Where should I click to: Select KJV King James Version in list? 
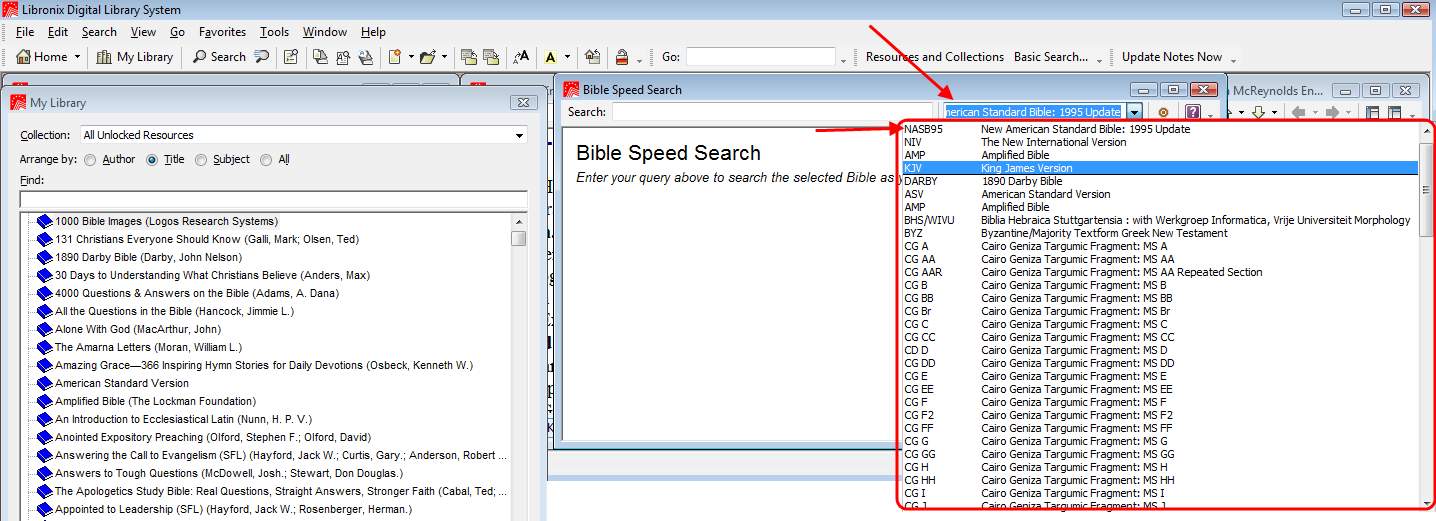pos(1160,168)
